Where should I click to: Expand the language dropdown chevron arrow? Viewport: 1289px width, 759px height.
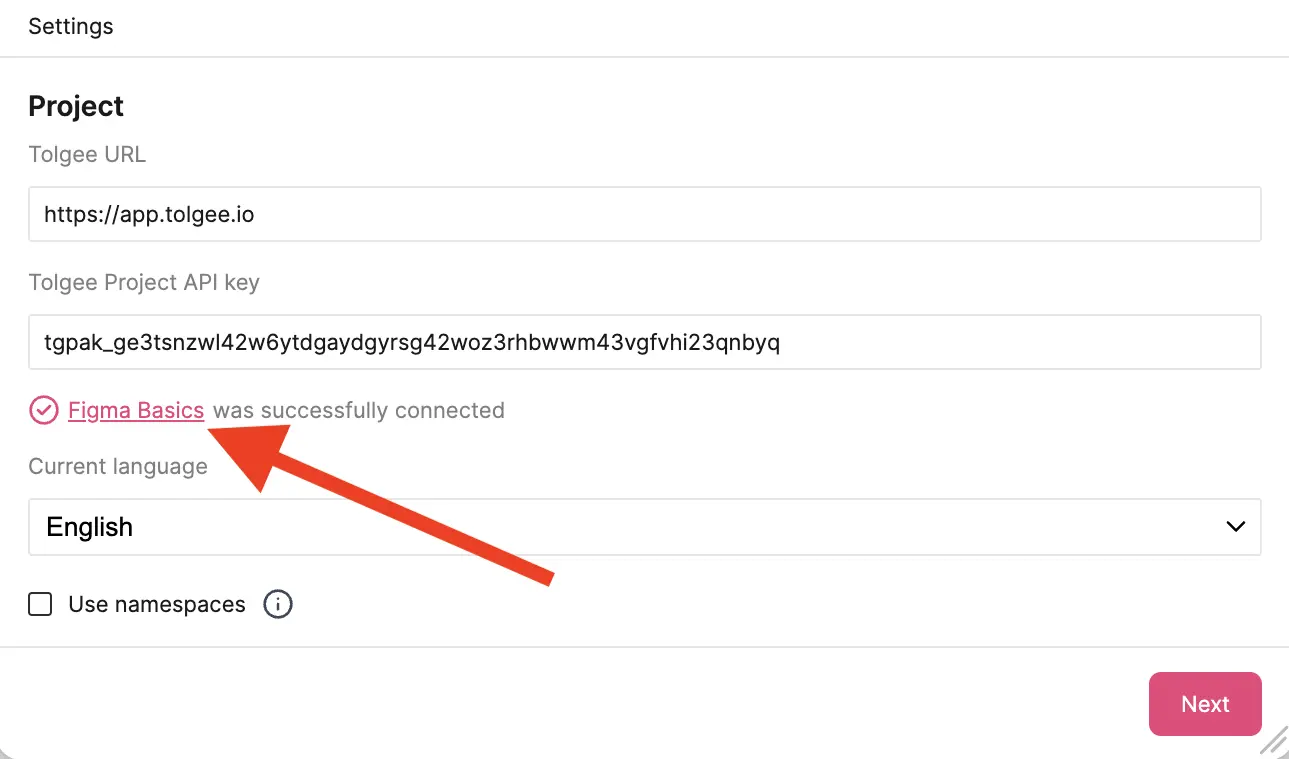(x=1236, y=526)
